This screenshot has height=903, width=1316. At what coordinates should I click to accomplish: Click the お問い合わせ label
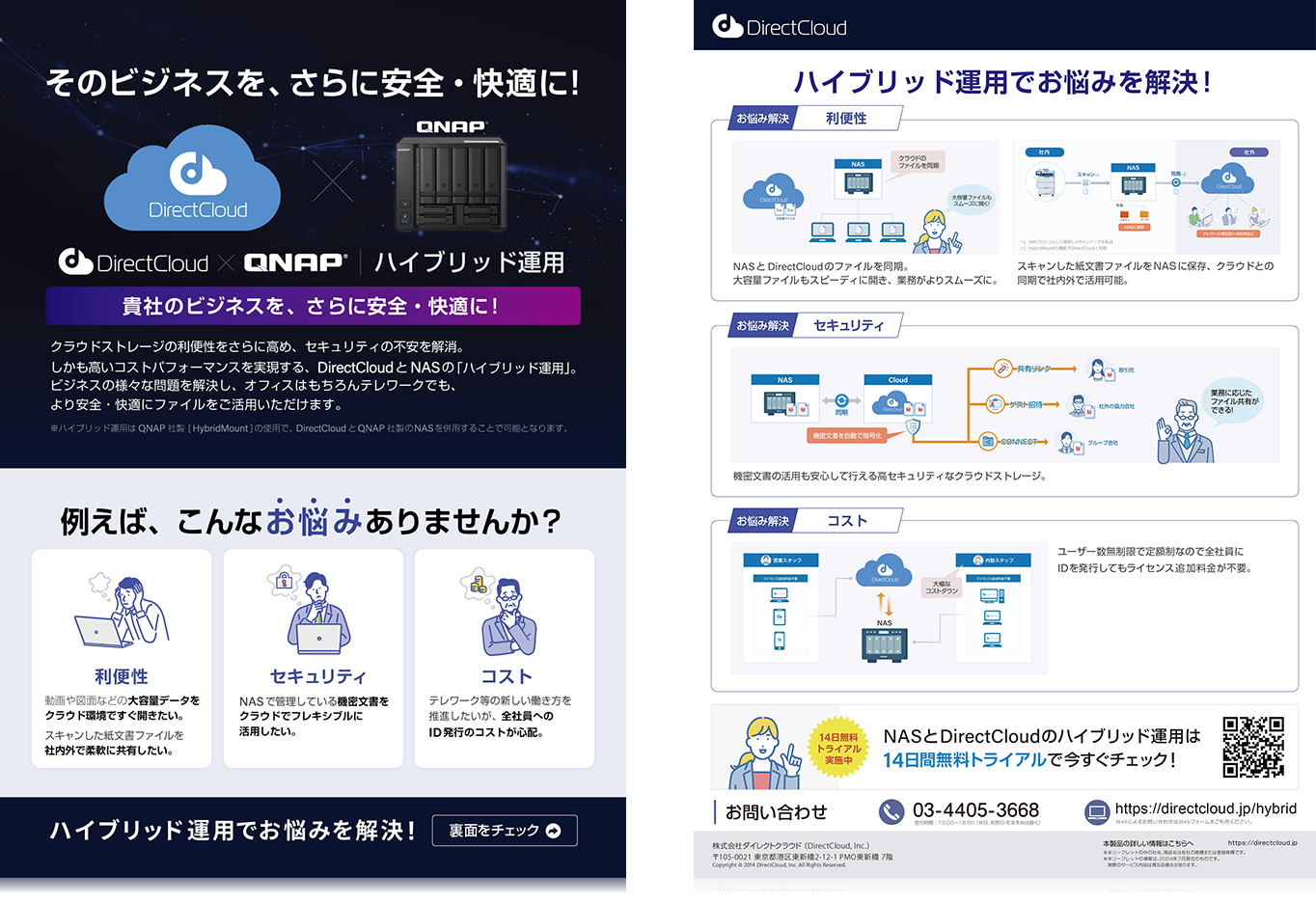776,812
